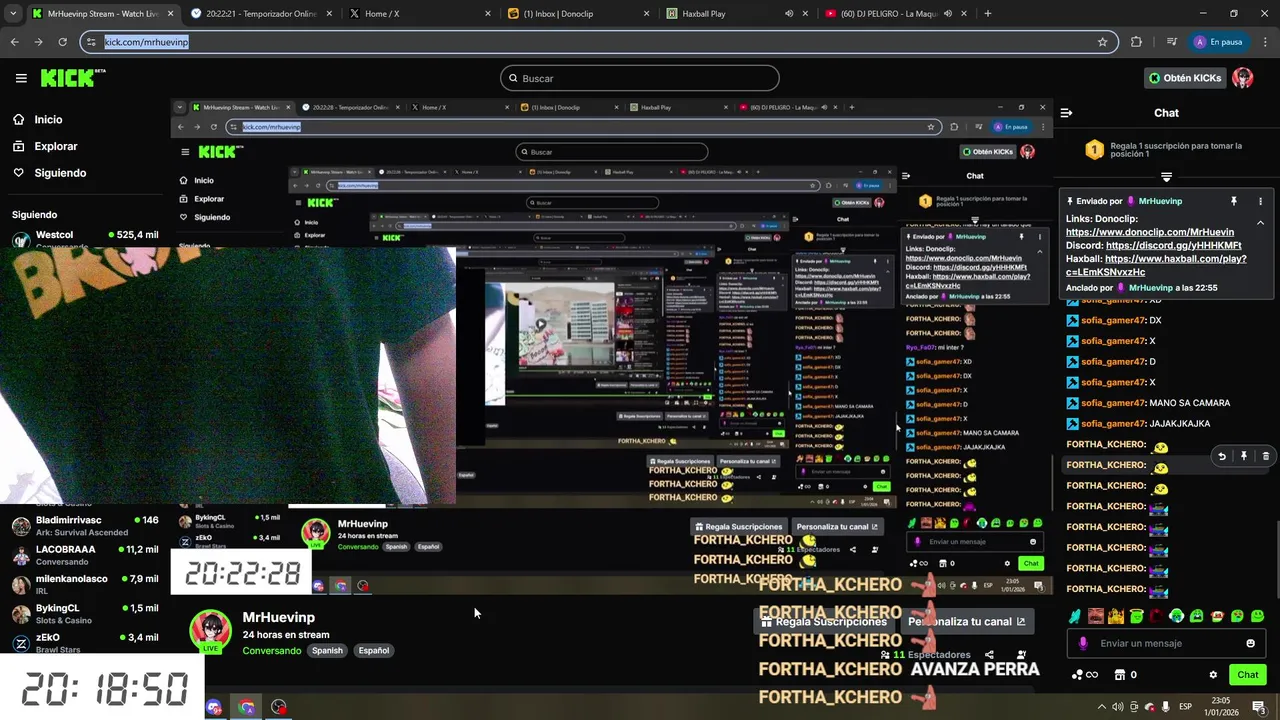Open the Kicks balance infinity icon
This screenshot has width=1280, height=720.
(1083, 675)
